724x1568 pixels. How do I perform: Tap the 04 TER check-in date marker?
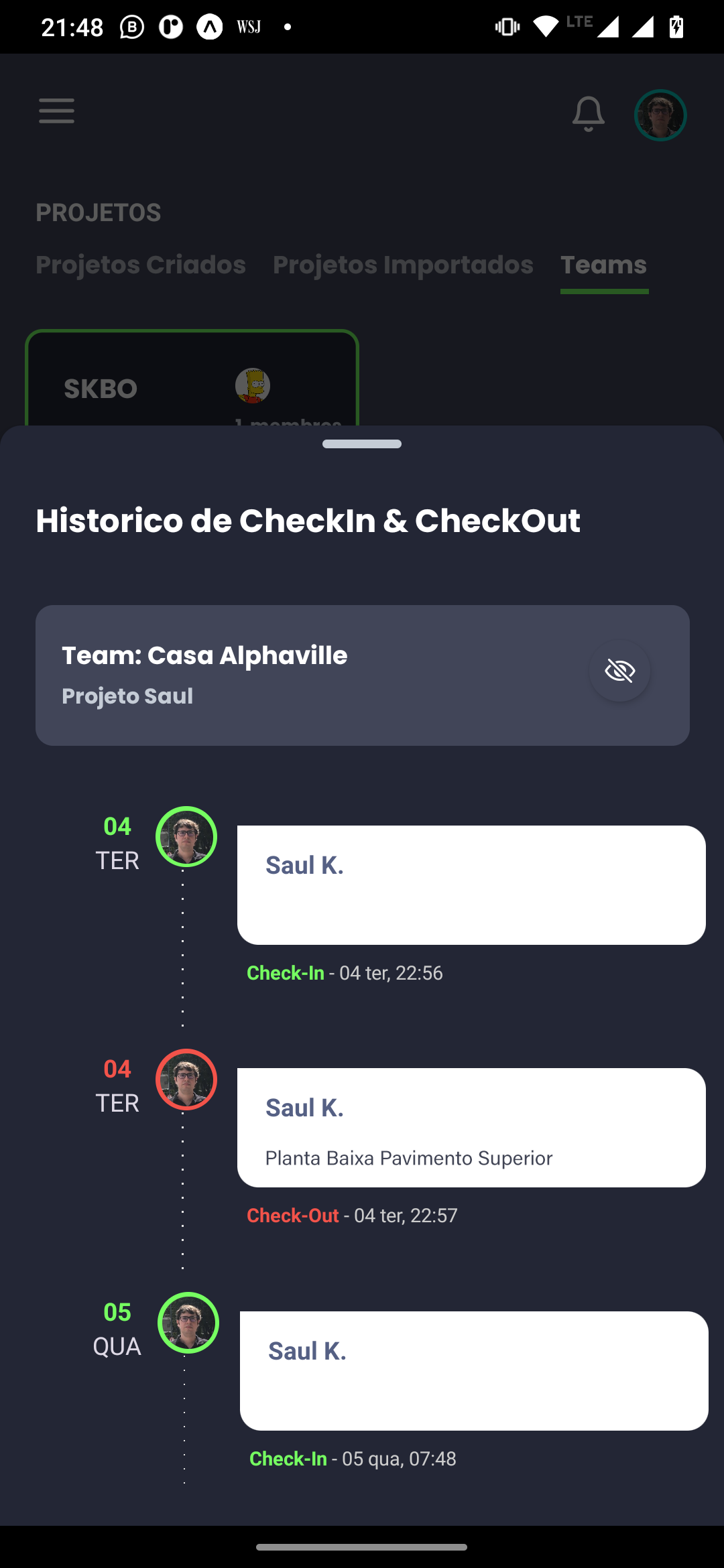pyautogui.click(x=117, y=843)
